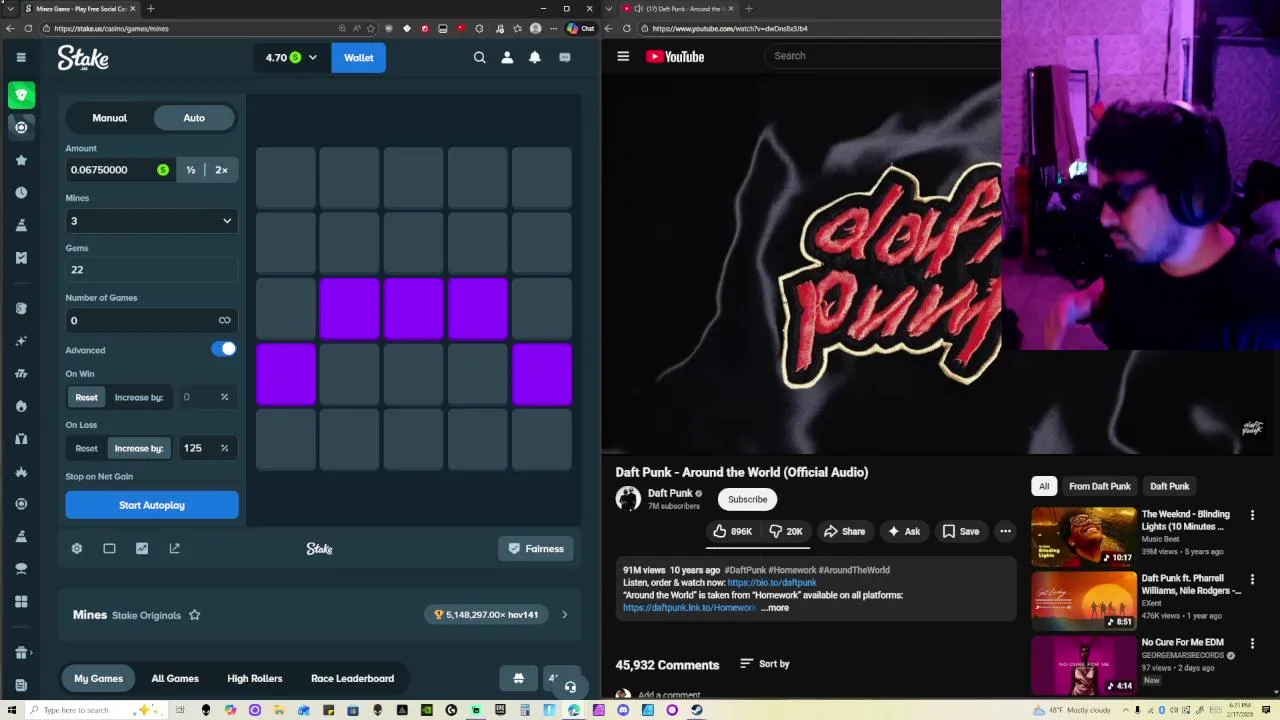Favourite Mines with the star icon

tap(195, 615)
